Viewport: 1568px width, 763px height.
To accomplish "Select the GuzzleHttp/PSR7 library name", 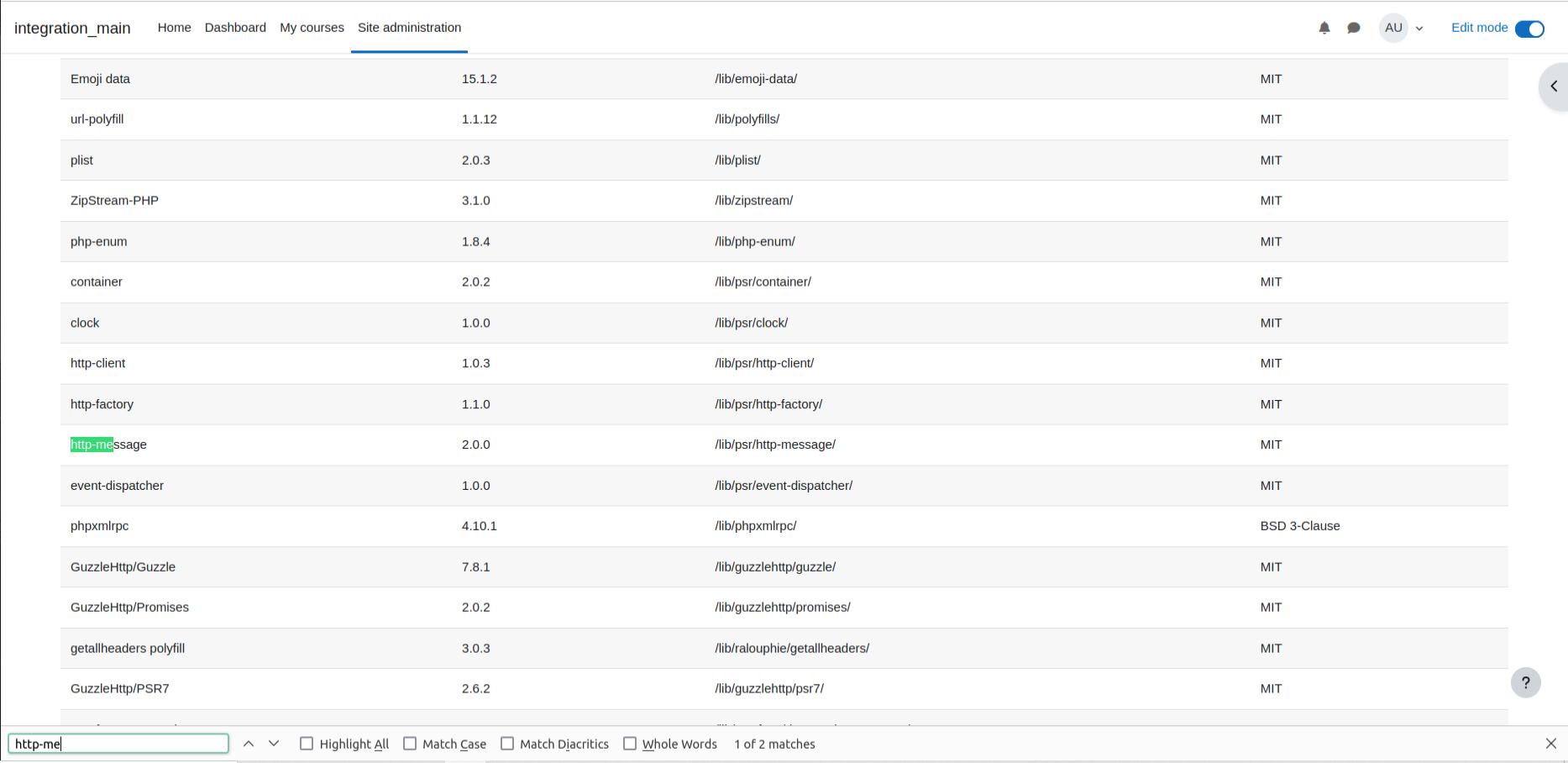I will pos(120,690).
